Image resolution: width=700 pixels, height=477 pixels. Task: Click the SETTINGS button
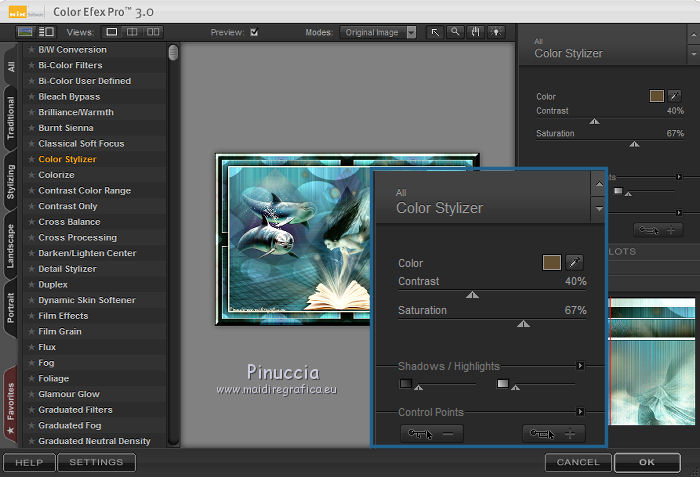click(96, 463)
